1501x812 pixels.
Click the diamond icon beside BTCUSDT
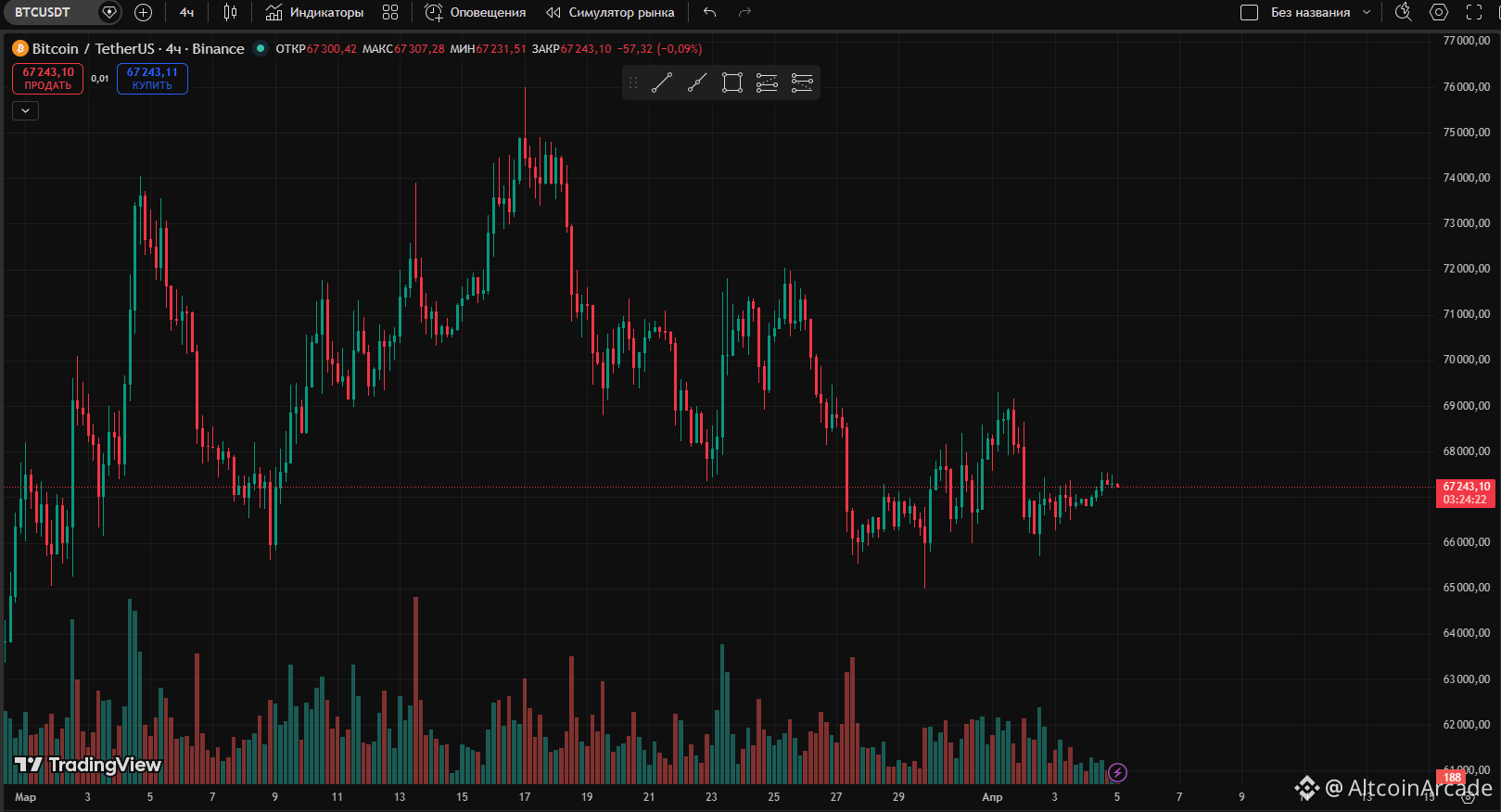click(109, 12)
